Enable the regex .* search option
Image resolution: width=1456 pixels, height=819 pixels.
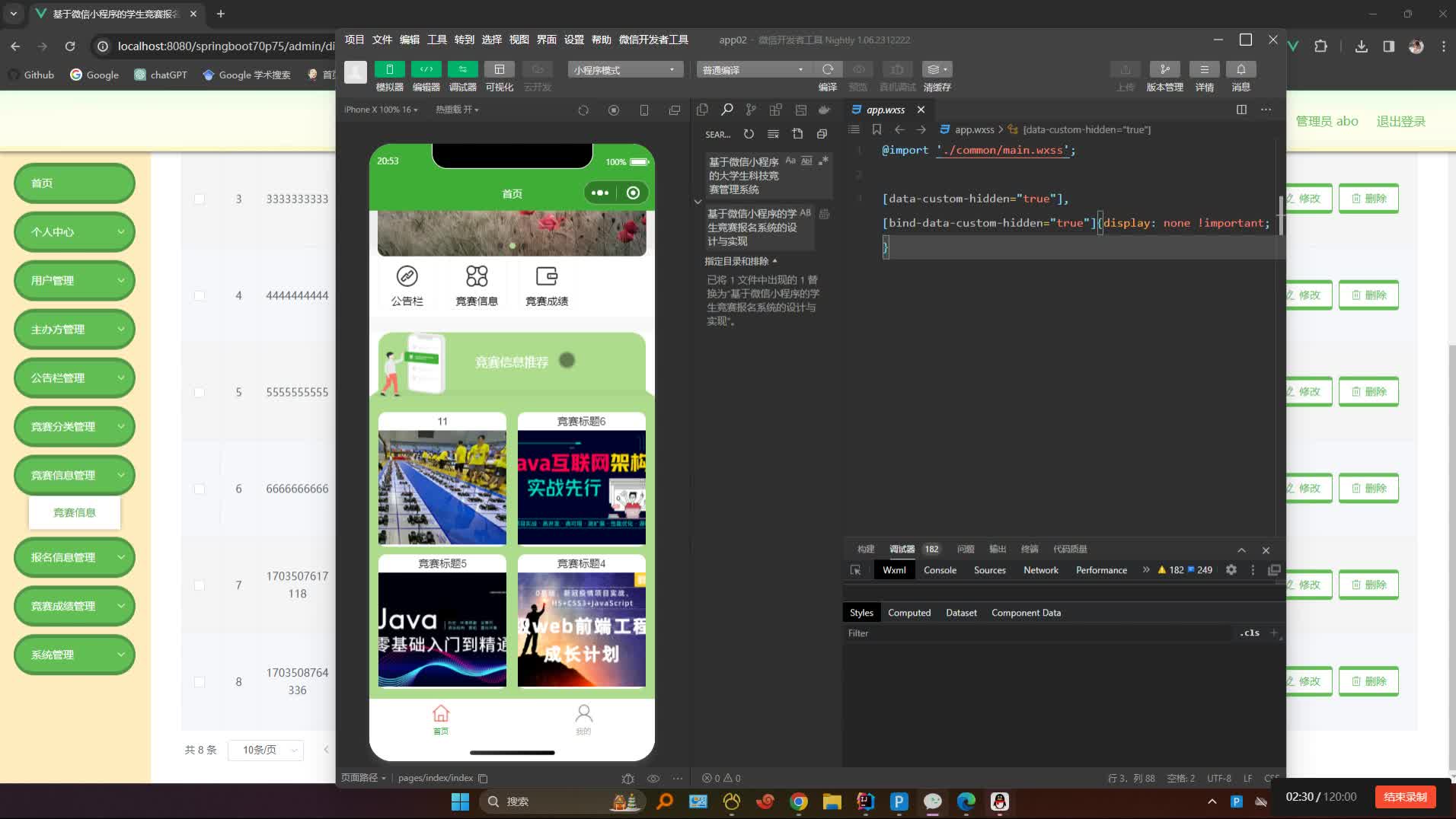[823, 161]
